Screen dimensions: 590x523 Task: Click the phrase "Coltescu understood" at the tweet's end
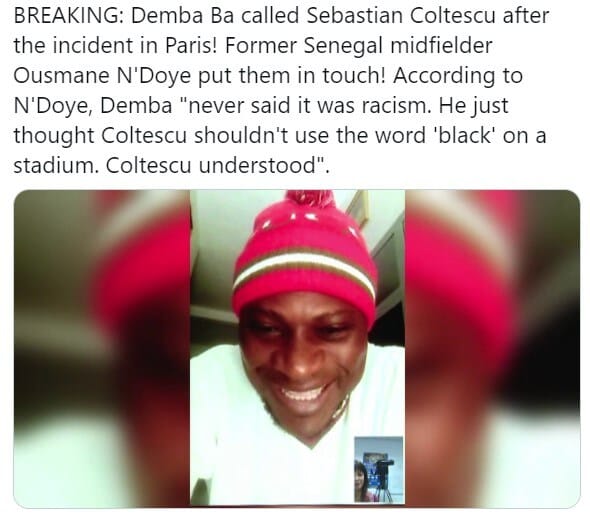[215, 165]
